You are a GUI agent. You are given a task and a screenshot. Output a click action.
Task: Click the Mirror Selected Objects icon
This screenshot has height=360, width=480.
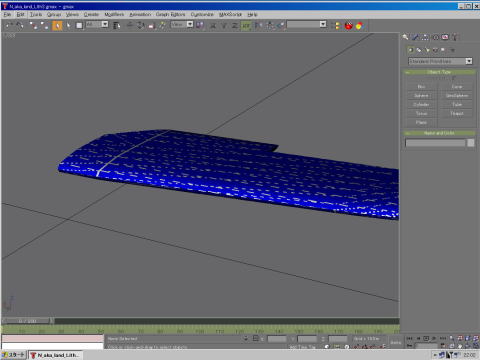point(259,25)
